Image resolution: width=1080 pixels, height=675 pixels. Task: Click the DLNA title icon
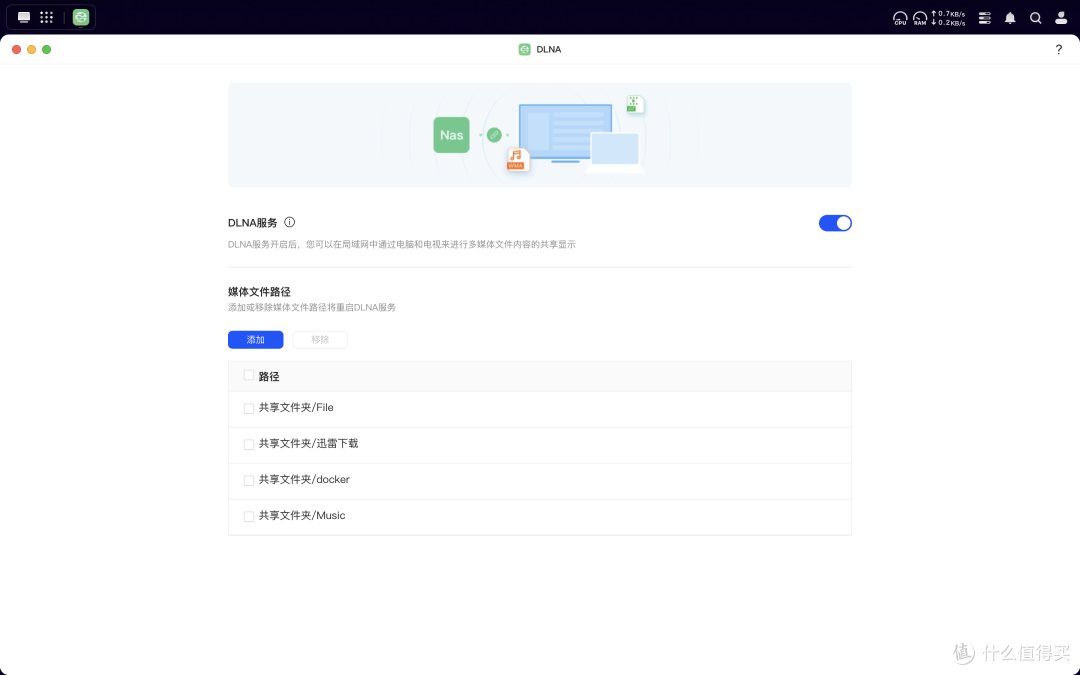[524, 50]
